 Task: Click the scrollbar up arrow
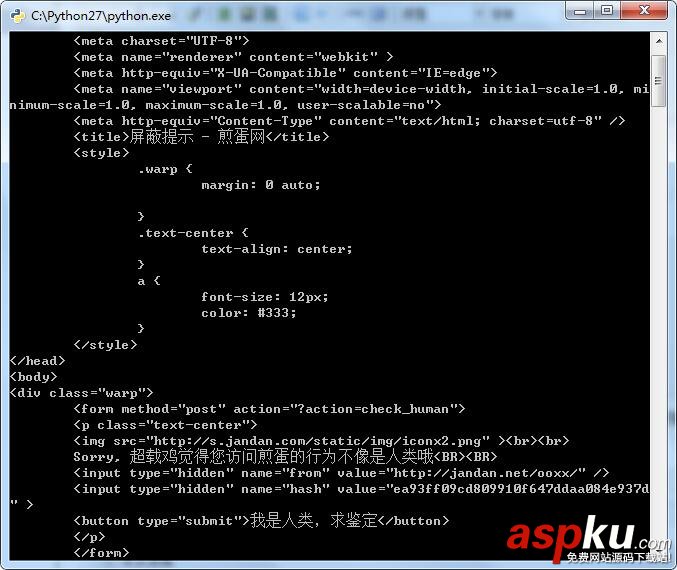[x=658, y=42]
